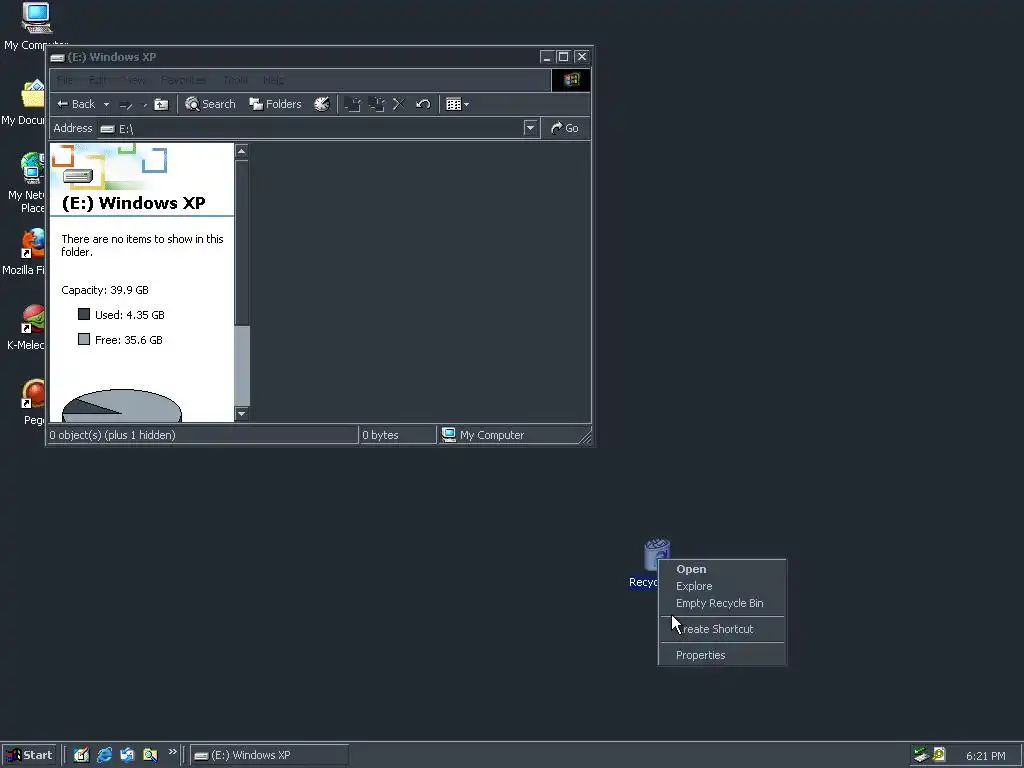The image size is (1024, 768).
Task: Open the Help menu
Action: [x=274, y=80]
